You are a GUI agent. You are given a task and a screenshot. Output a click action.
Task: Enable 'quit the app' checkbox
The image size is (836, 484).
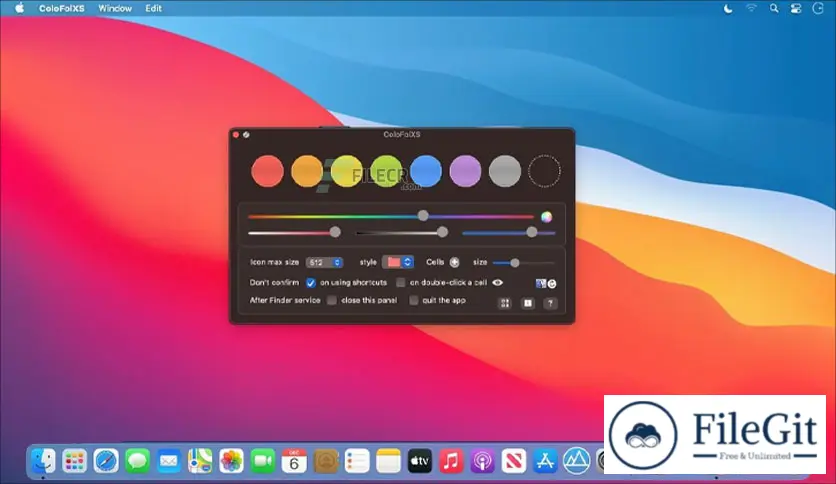coord(413,301)
